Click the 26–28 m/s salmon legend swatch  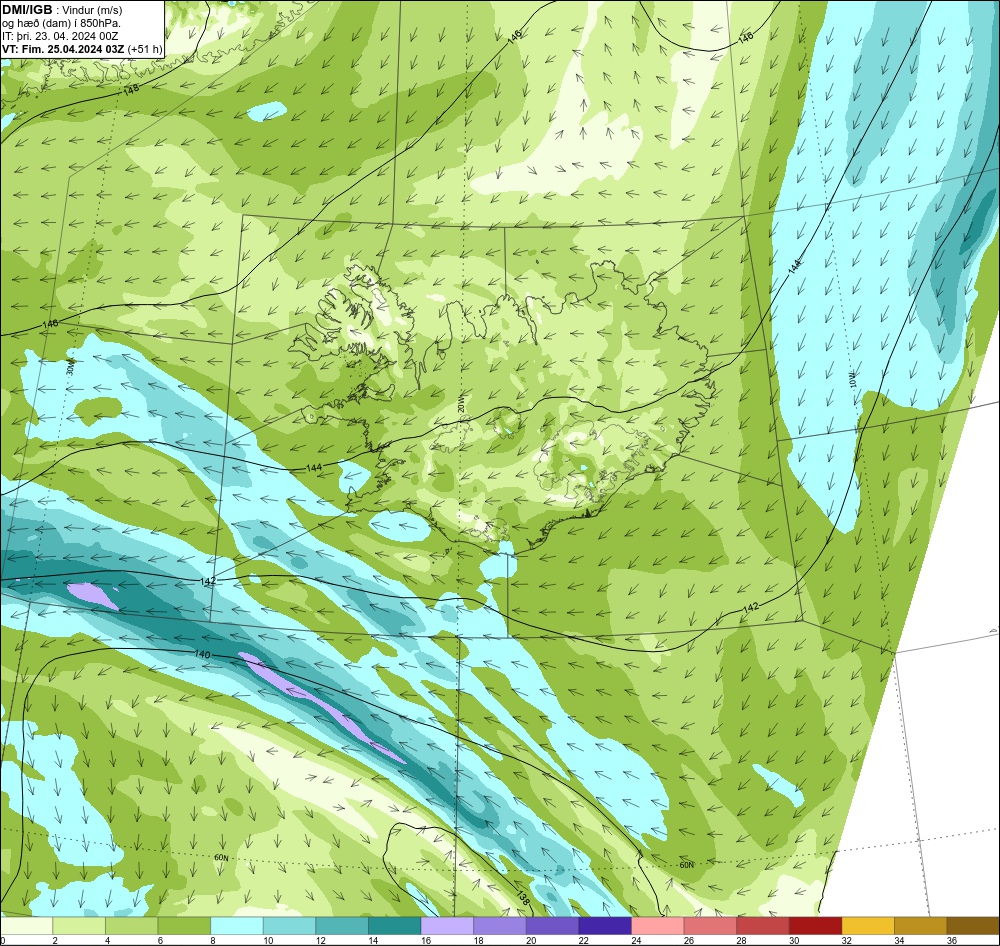point(710,926)
